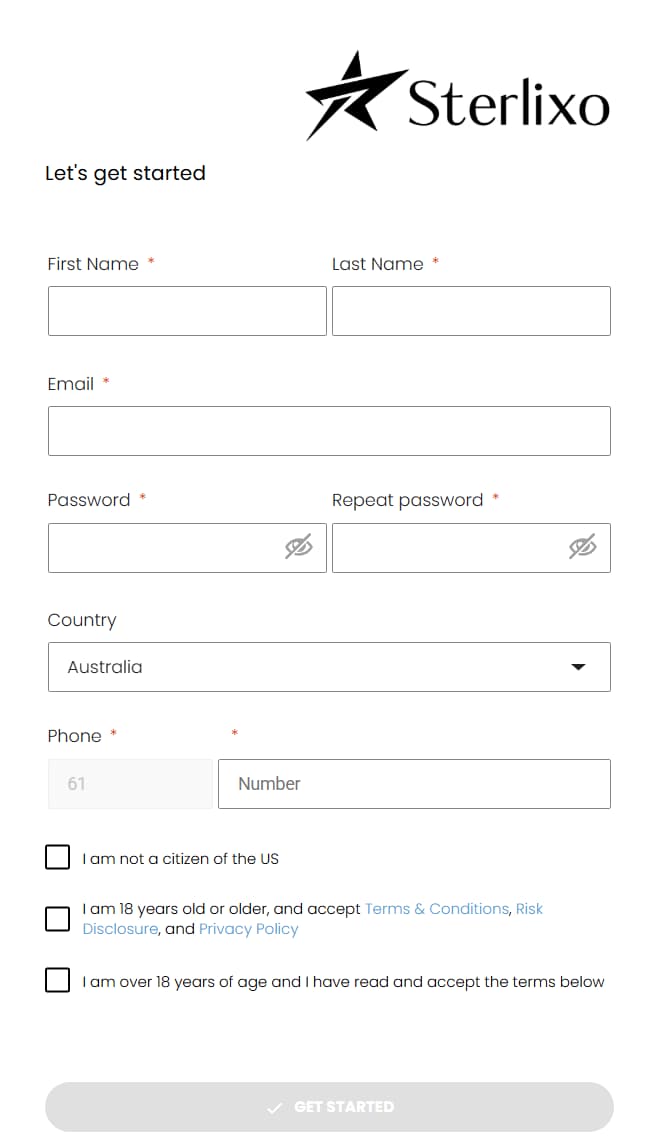Enable "I have read and accept the terms below"
This screenshot has height=1142, width=661.
(58, 981)
